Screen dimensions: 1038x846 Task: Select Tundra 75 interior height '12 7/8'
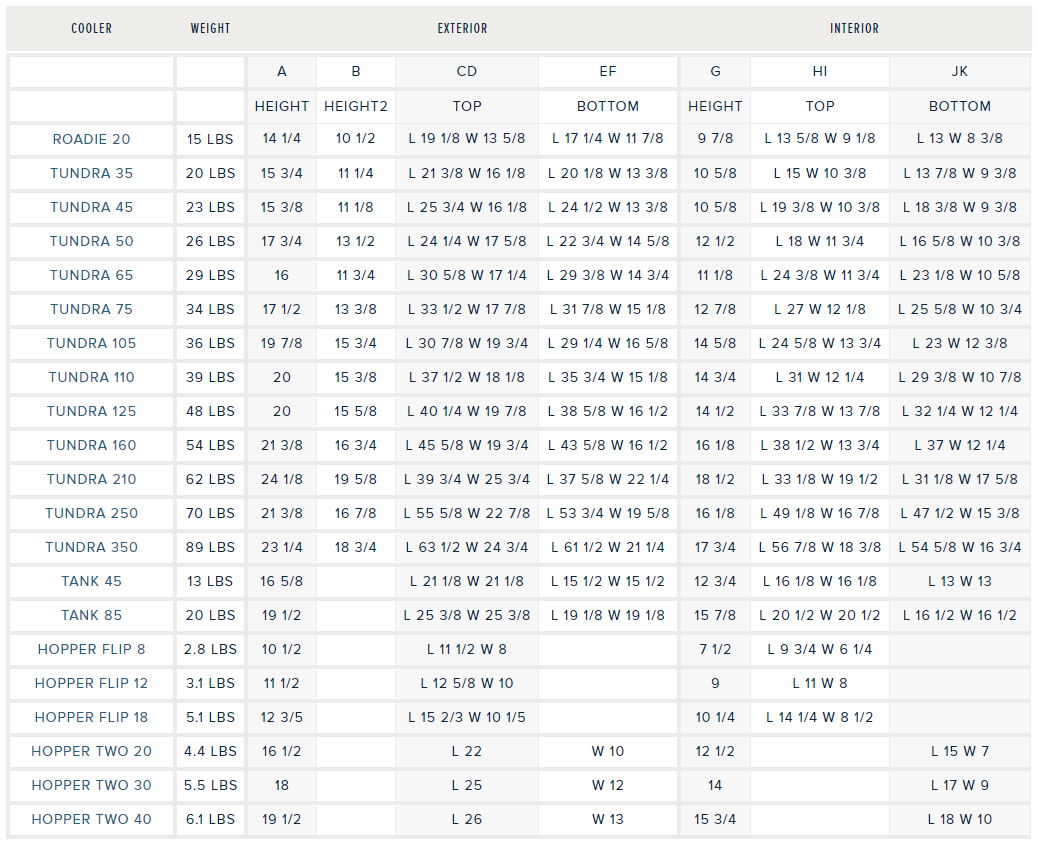coord(715,309)
